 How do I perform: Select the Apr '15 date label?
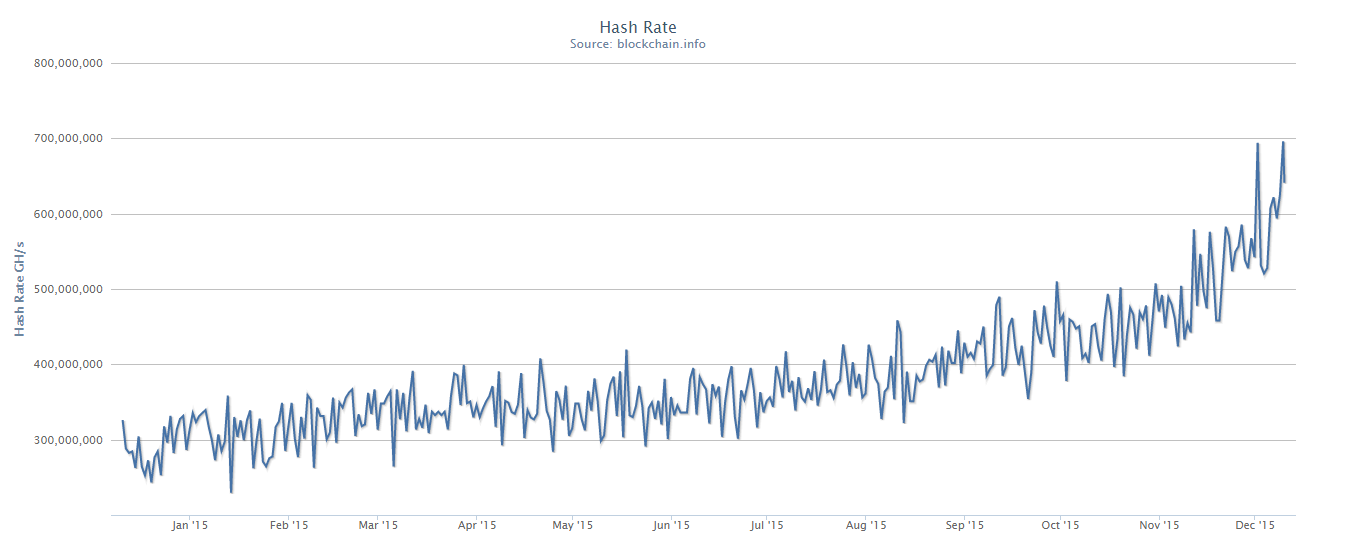click(476, 525)
